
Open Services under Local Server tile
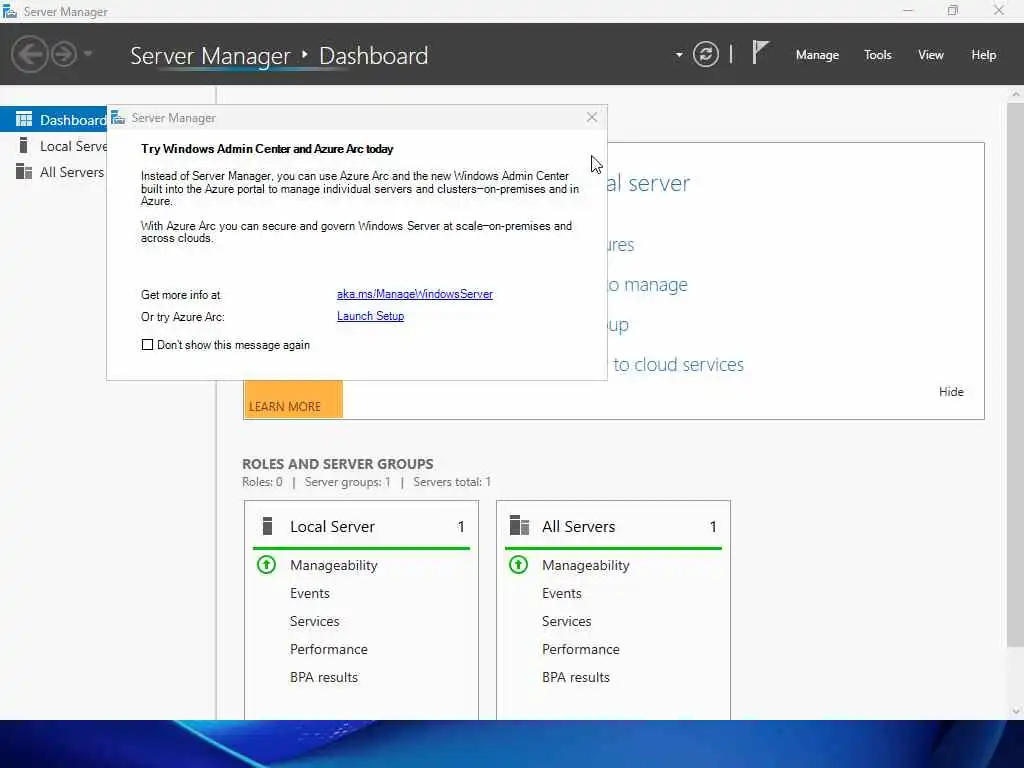pos(315,621)
